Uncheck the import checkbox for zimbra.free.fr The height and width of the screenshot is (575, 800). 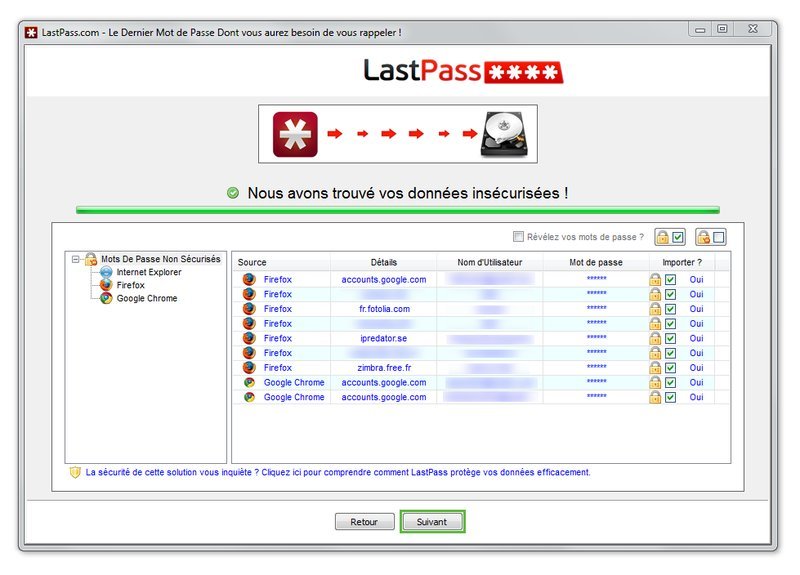(670, 368)
